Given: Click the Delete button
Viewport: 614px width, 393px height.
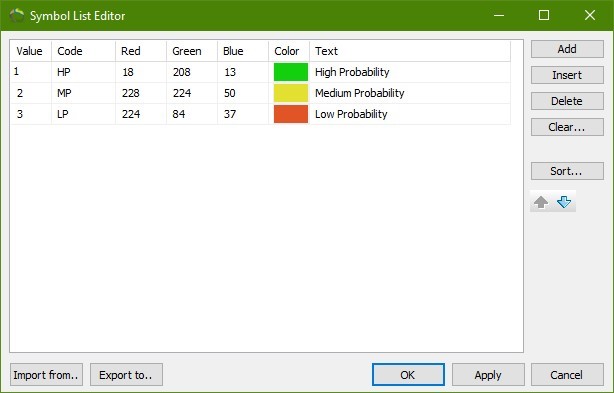Looking at the screenshot, I should [x=567, y=101].
